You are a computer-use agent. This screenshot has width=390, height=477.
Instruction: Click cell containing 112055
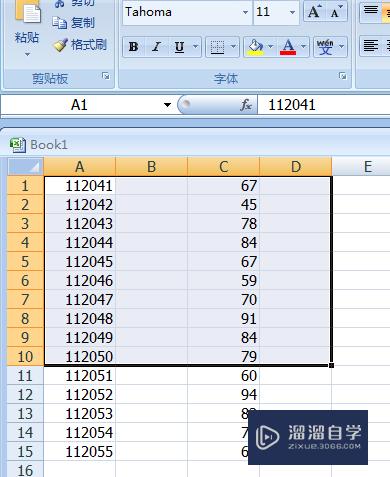pyautogui.click(x=80, y=452)
